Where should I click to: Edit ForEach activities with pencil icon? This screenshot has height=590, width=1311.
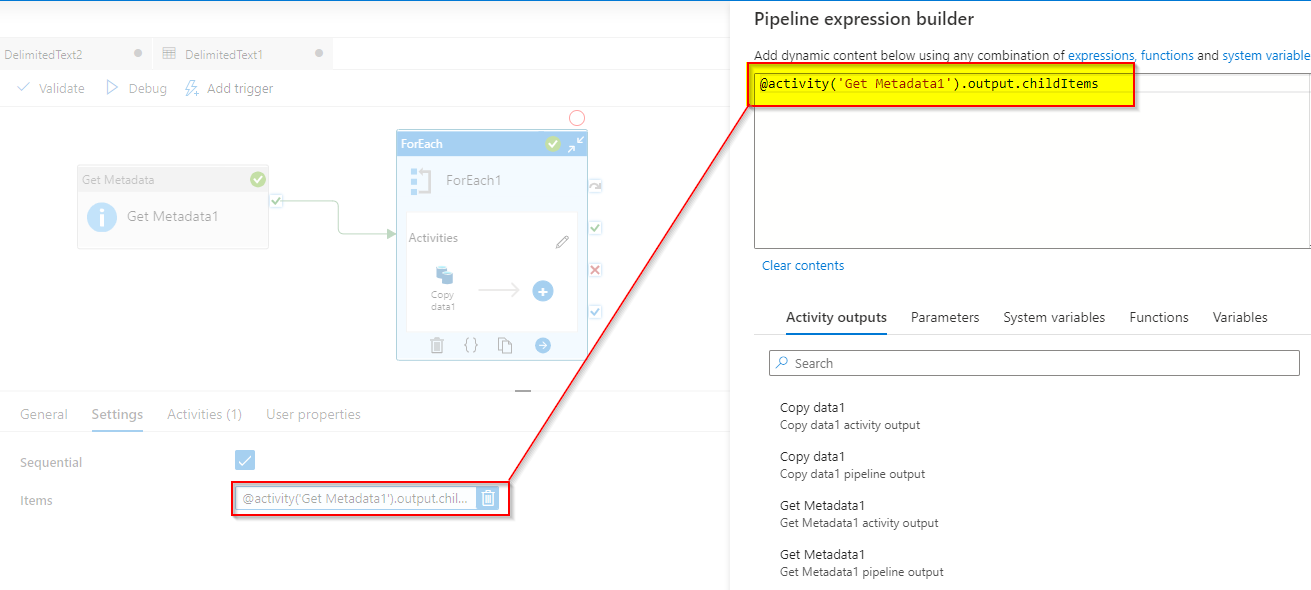562,242
